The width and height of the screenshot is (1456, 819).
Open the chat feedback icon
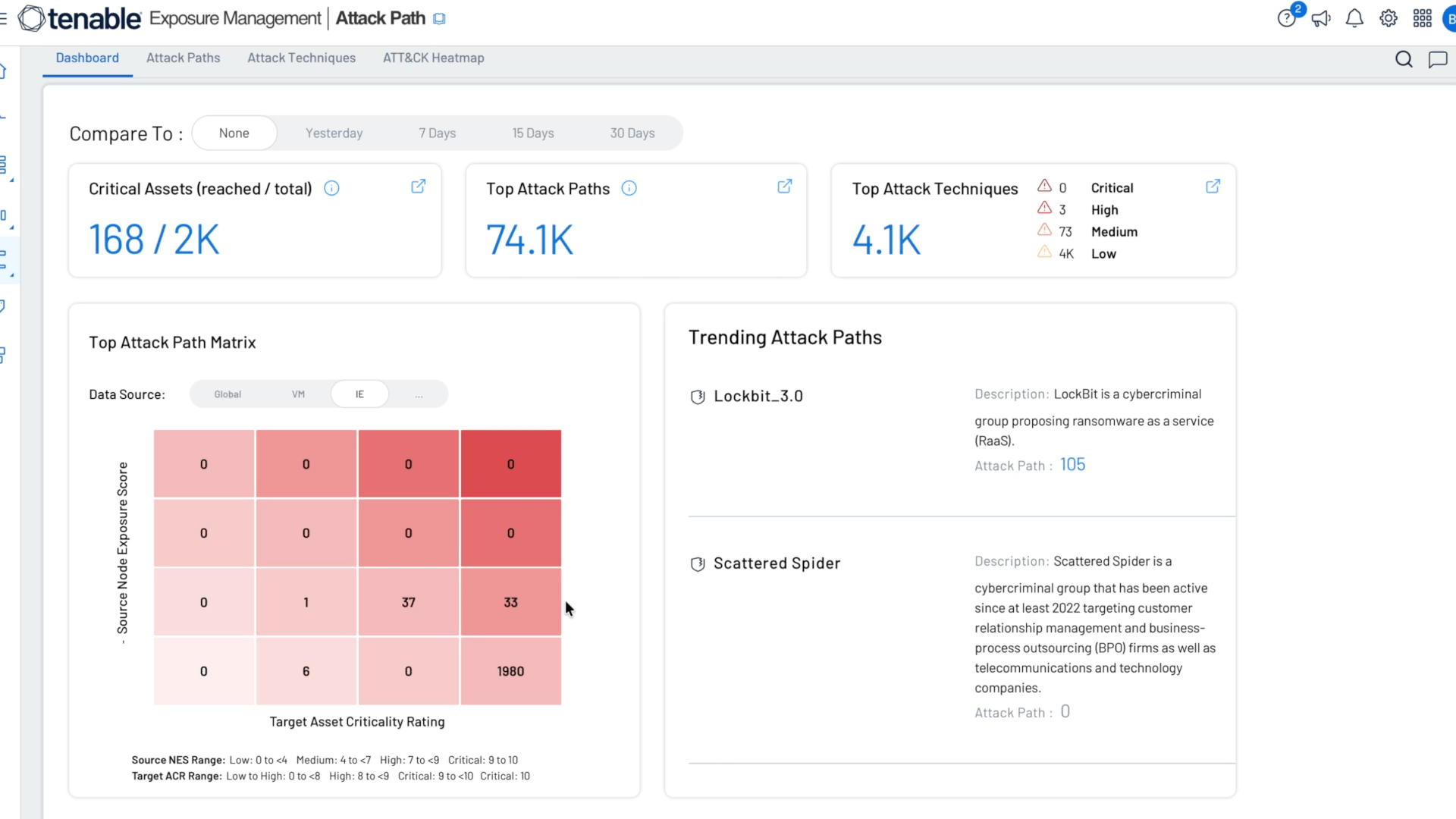coord(1438,59)
